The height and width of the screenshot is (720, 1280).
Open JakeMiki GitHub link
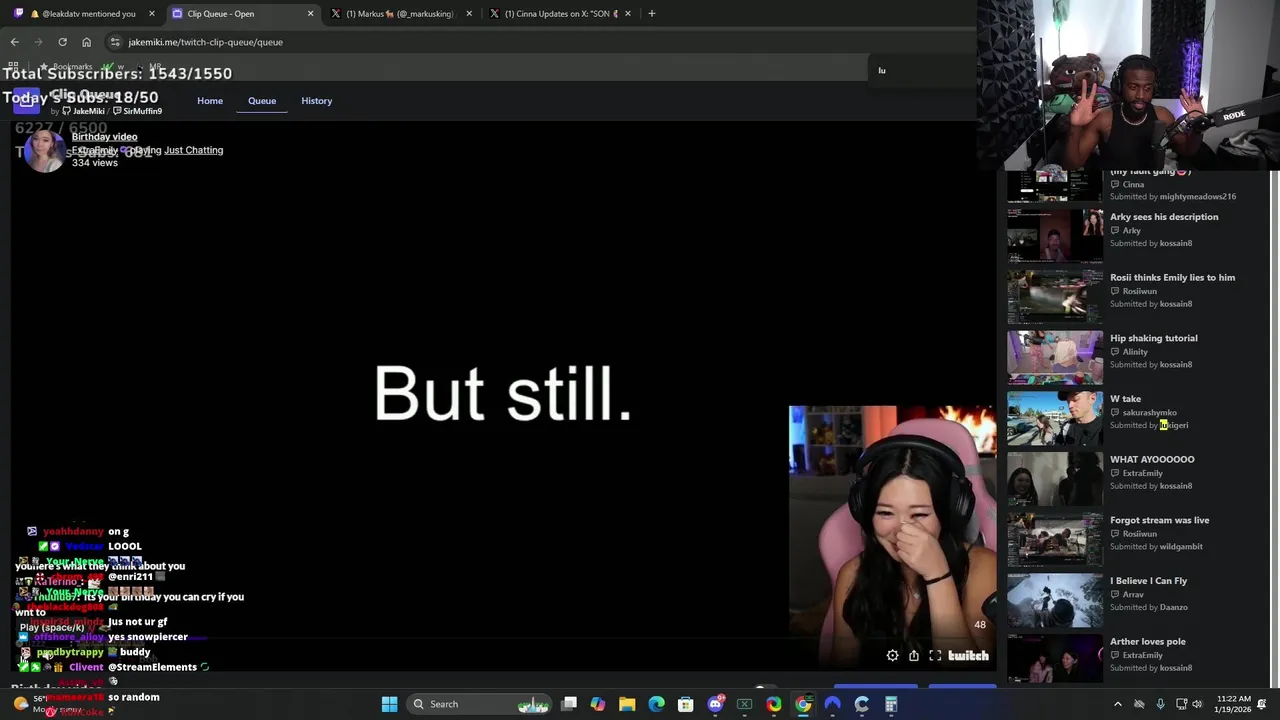point(83,111)
